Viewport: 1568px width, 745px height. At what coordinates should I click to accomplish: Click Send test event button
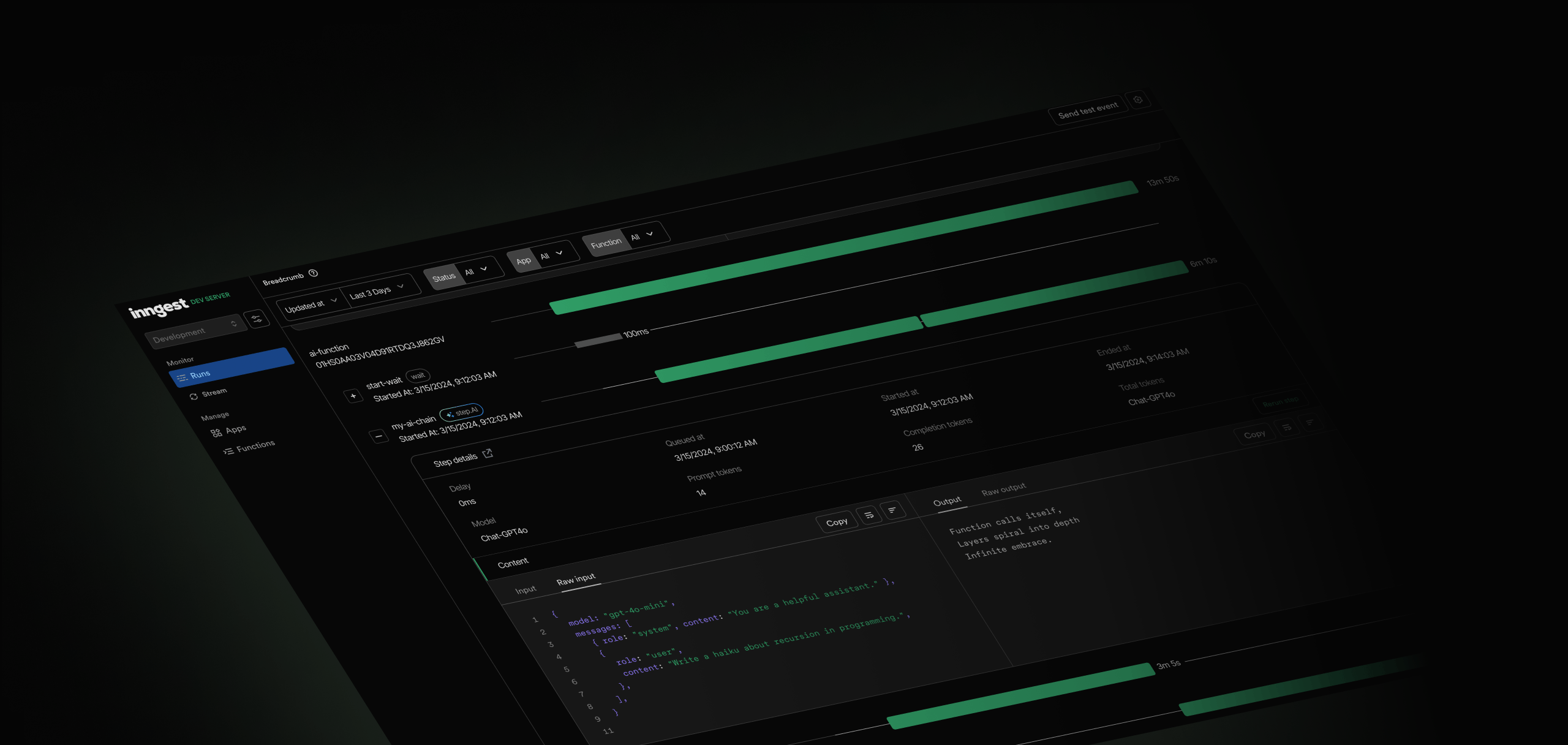coord(1087,110)
